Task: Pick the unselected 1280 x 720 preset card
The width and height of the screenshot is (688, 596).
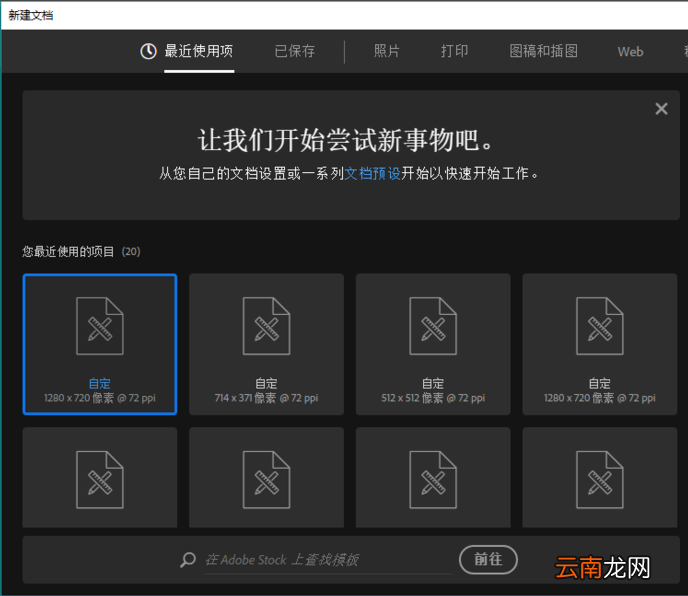Action: pos(600,344)
